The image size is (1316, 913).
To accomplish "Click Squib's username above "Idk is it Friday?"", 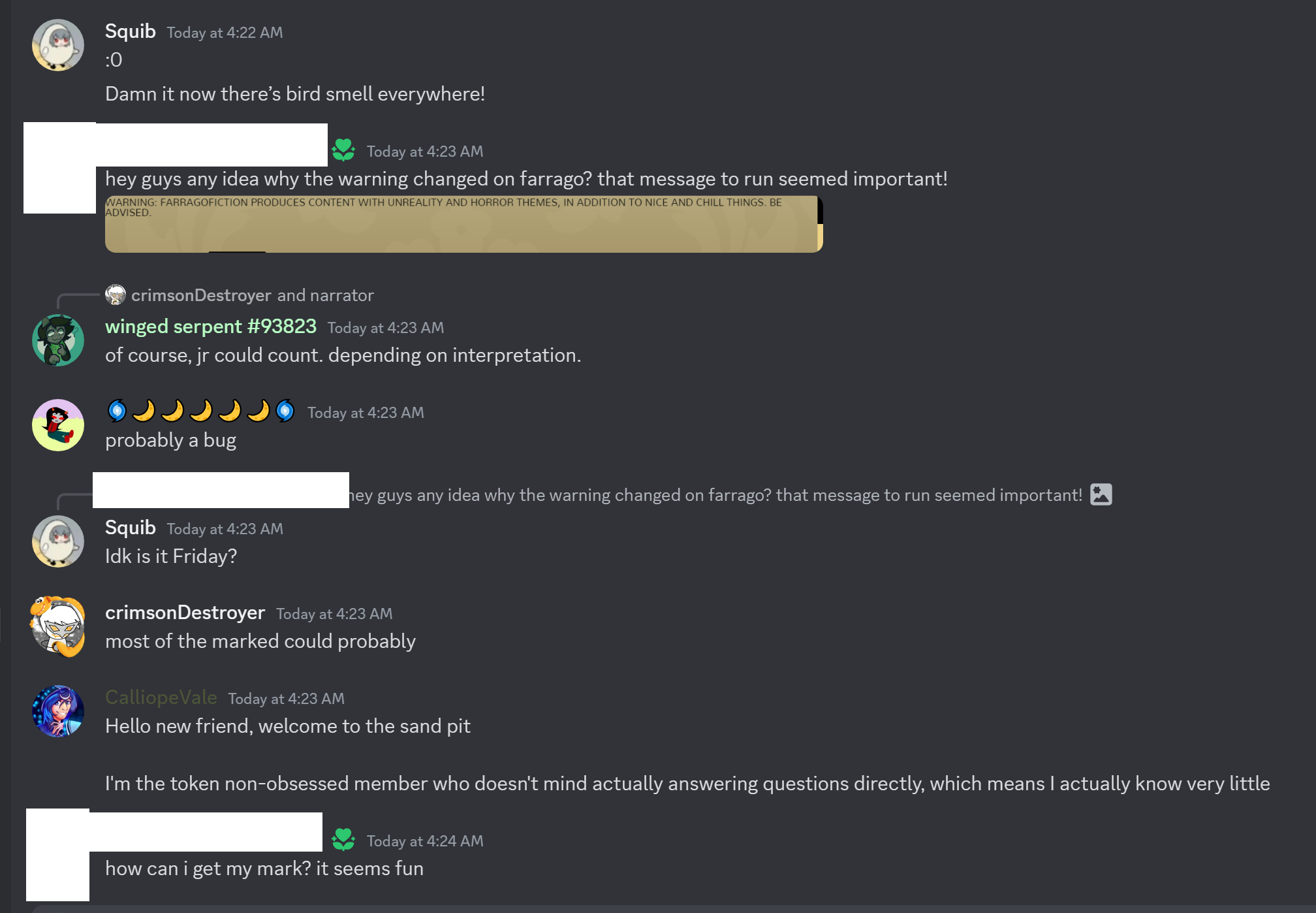I will pyautogui.click(x=131, y=528).
